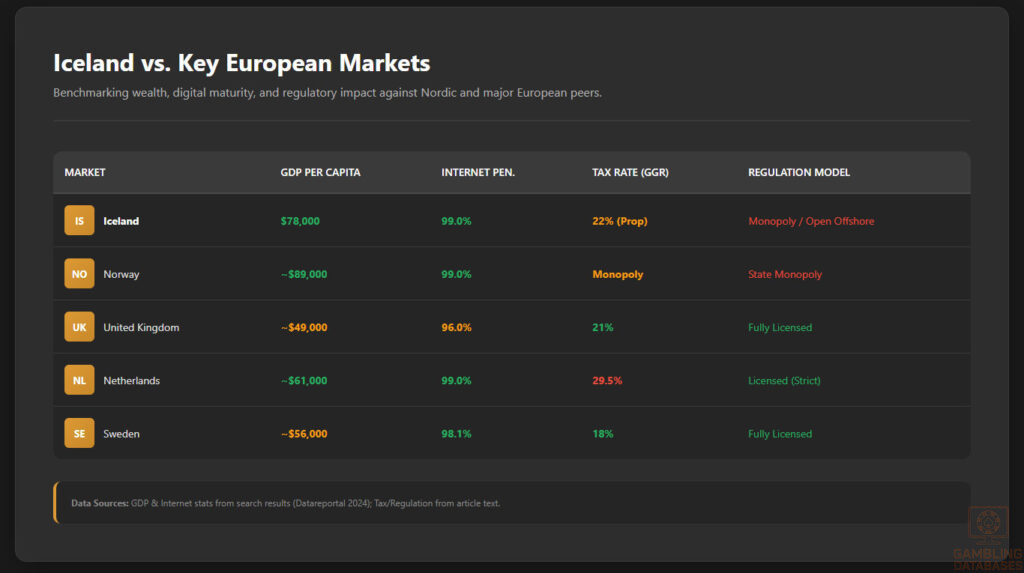Select the 29.5% tax rate
The image size is (1024, 573).
tap(607, 380)
